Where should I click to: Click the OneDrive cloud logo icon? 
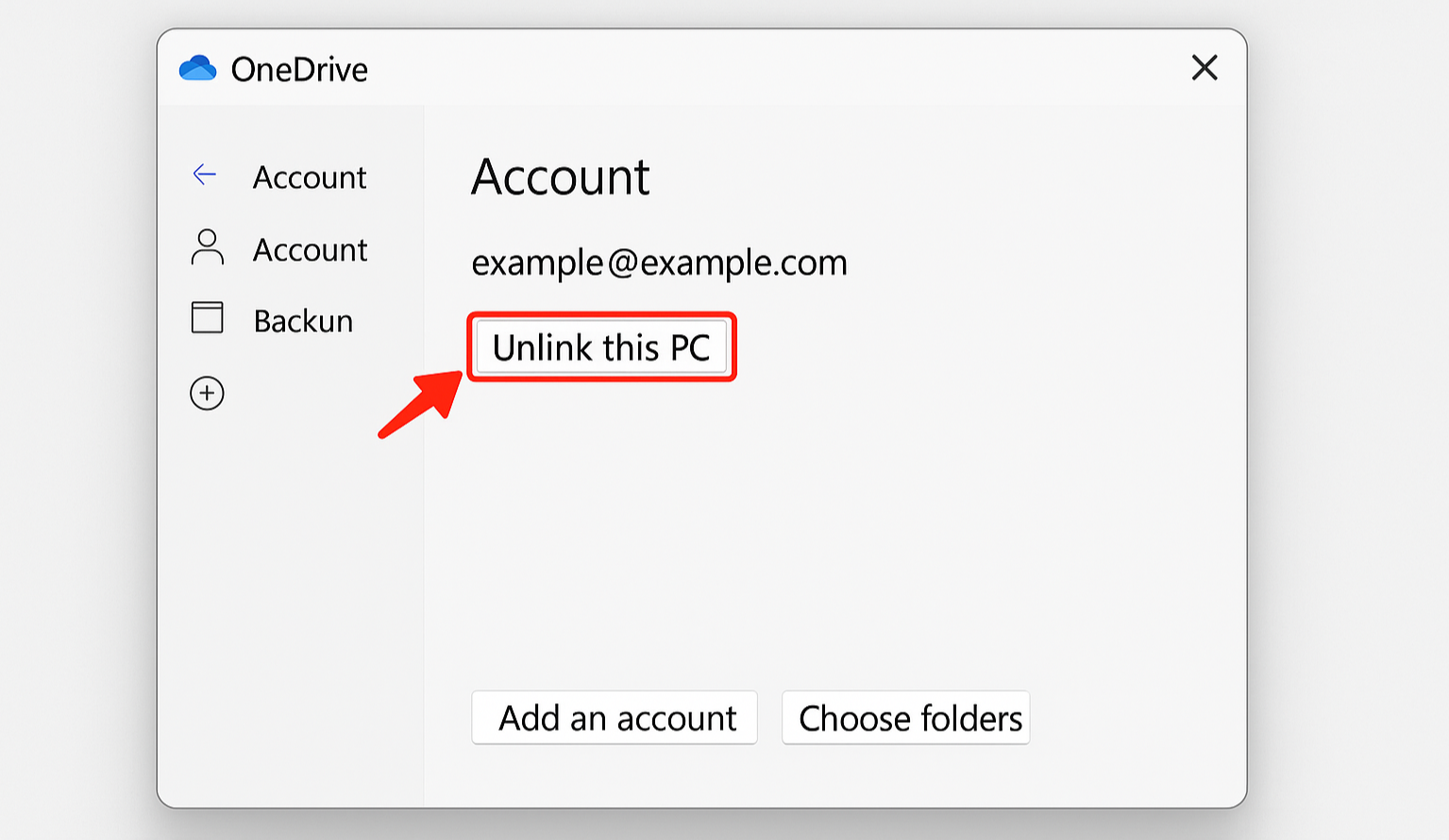click(197, 68)
